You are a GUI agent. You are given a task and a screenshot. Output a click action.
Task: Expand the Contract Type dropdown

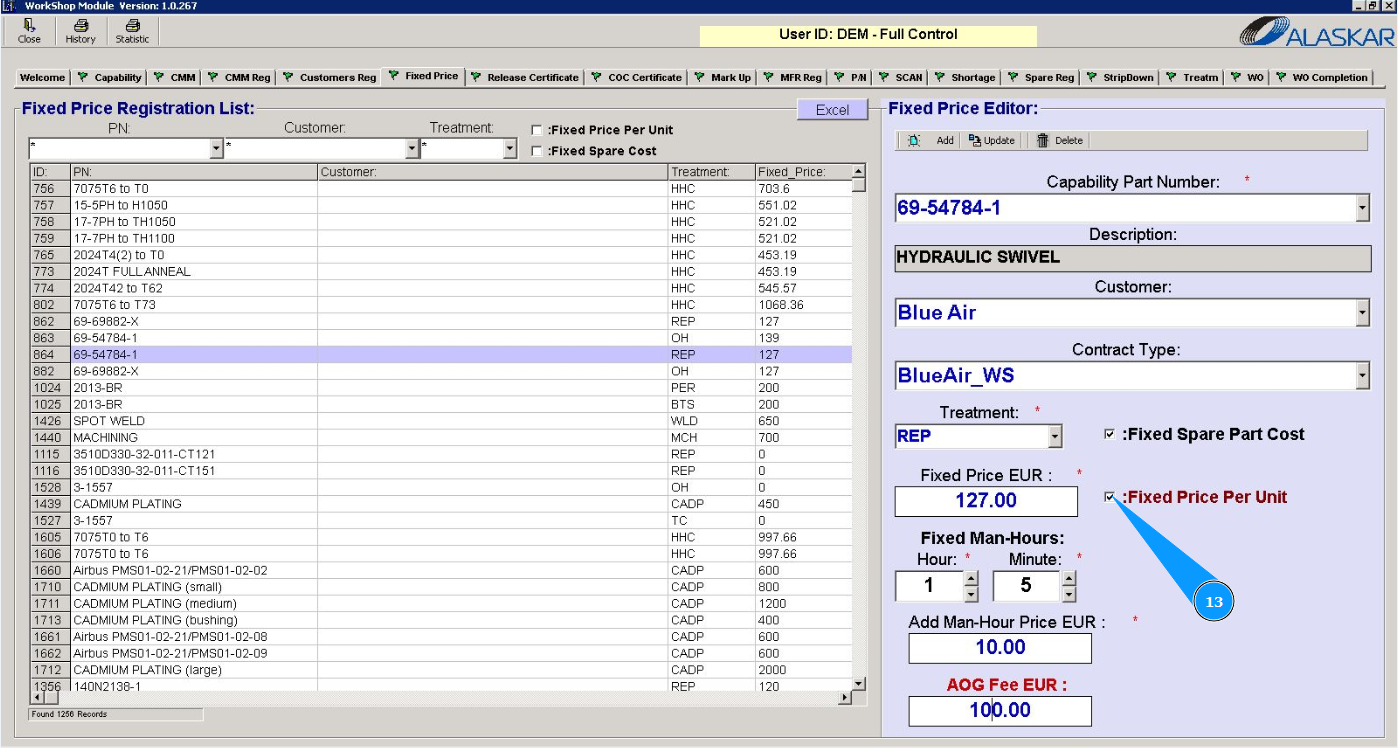click(x=1361, y=376)
